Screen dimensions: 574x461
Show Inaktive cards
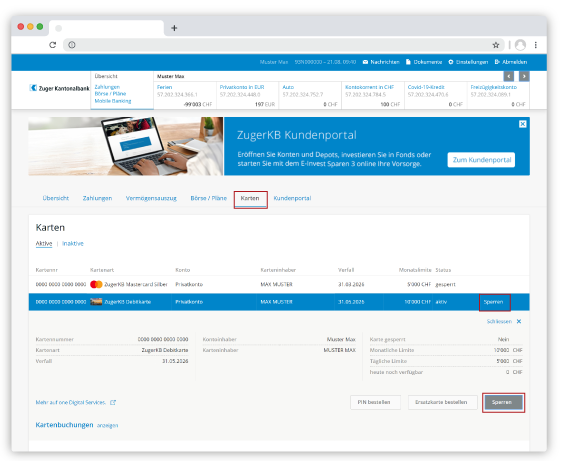[73, 243]
